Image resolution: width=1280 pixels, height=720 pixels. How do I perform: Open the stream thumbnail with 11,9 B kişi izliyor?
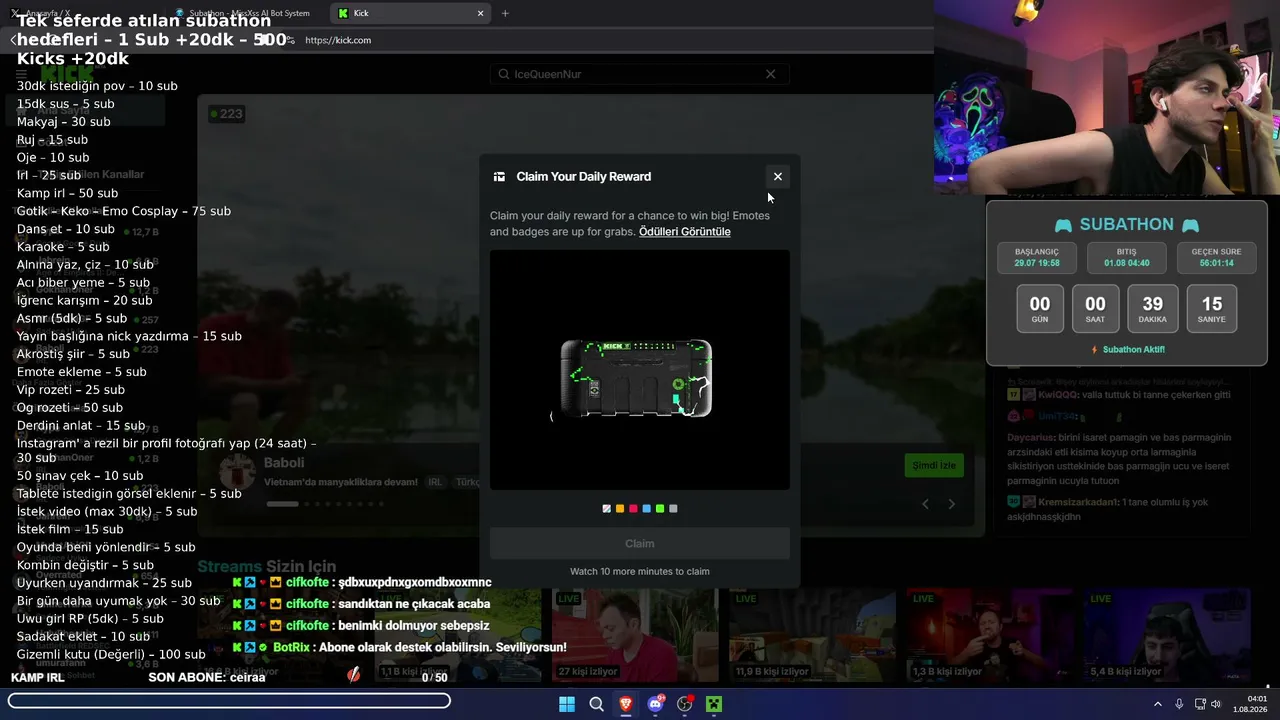click(812, 635)
